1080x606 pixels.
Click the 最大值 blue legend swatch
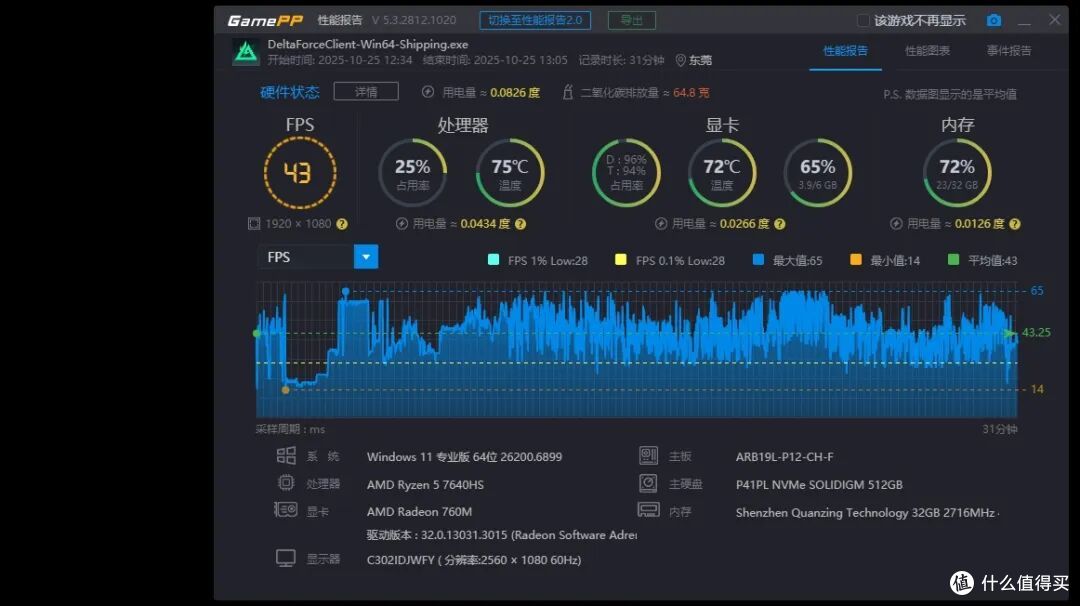coord(758,260)
